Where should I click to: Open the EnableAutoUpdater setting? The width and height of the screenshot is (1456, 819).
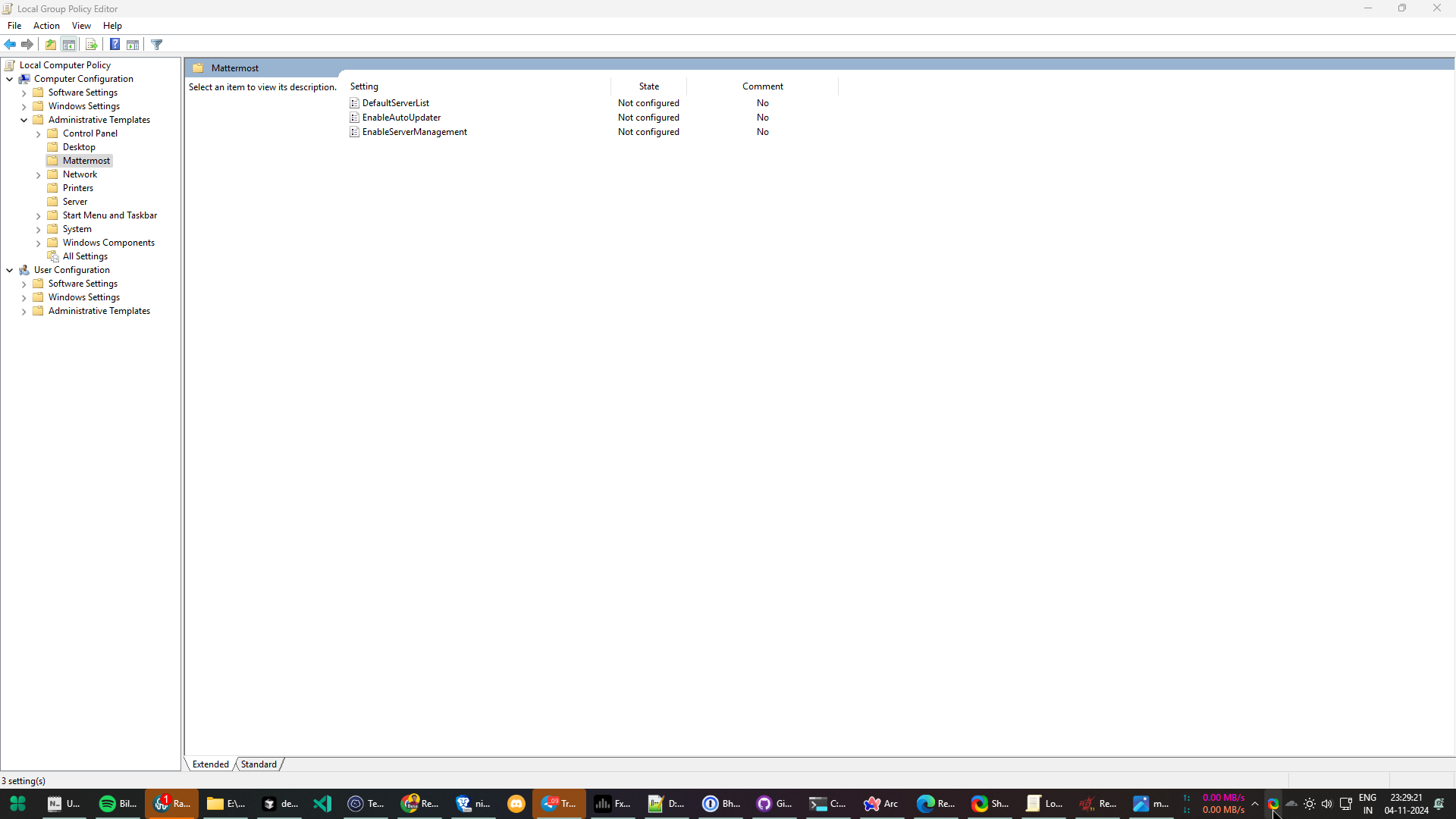click(x=400, y=117)
